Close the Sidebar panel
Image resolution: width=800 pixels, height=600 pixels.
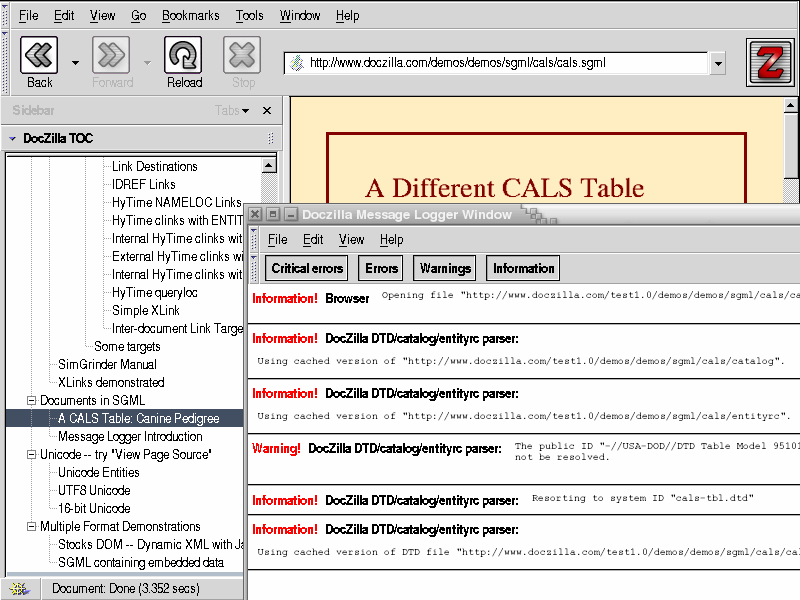267,110
